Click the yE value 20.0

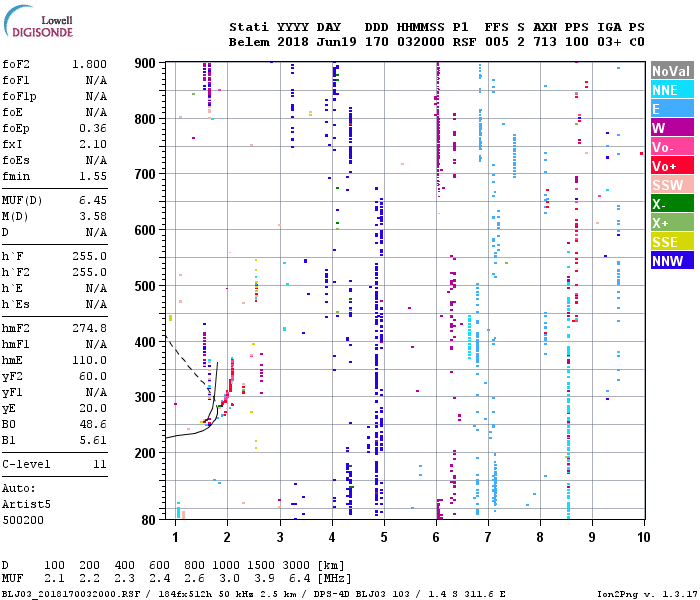point(93,408)
